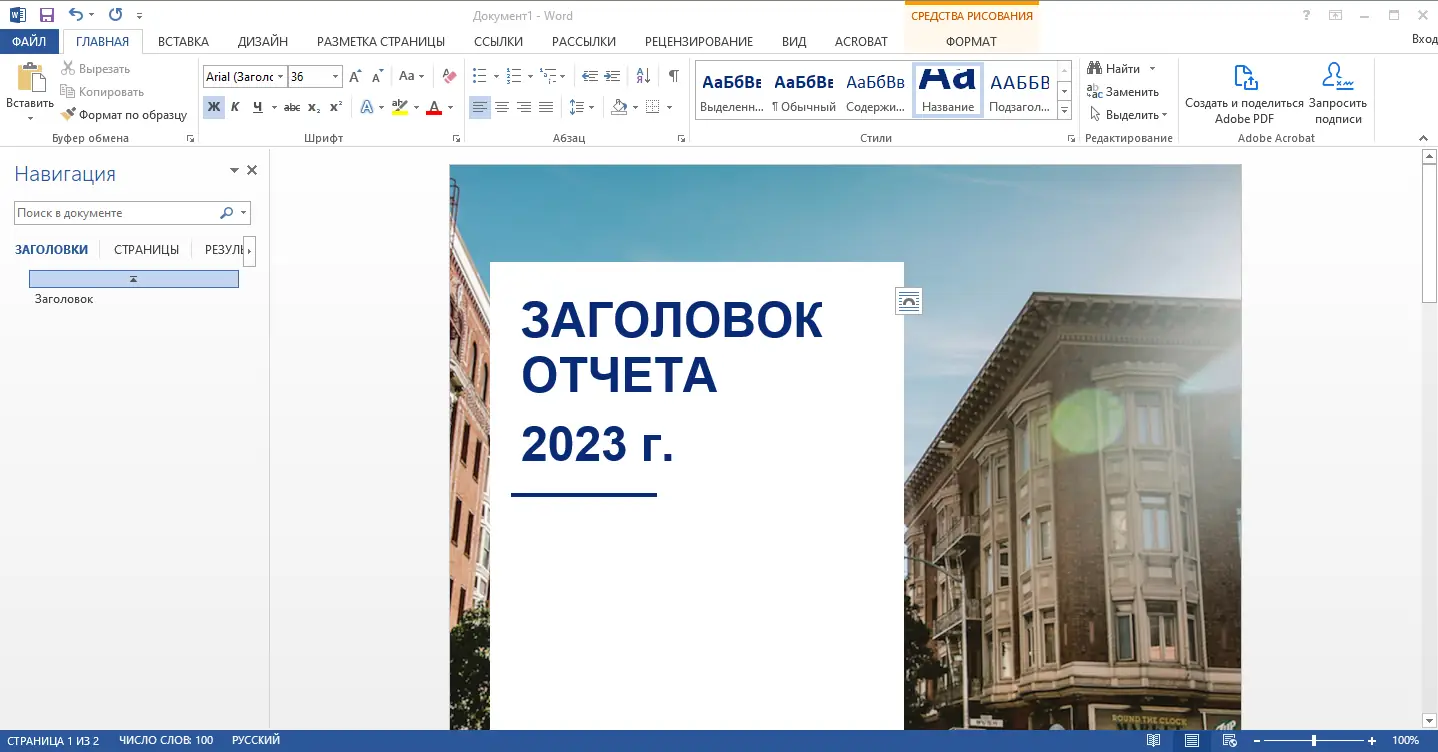The image size is (1438, 752).
Task: Clear all formatting with the eraser icon
Action: (448, 76)
